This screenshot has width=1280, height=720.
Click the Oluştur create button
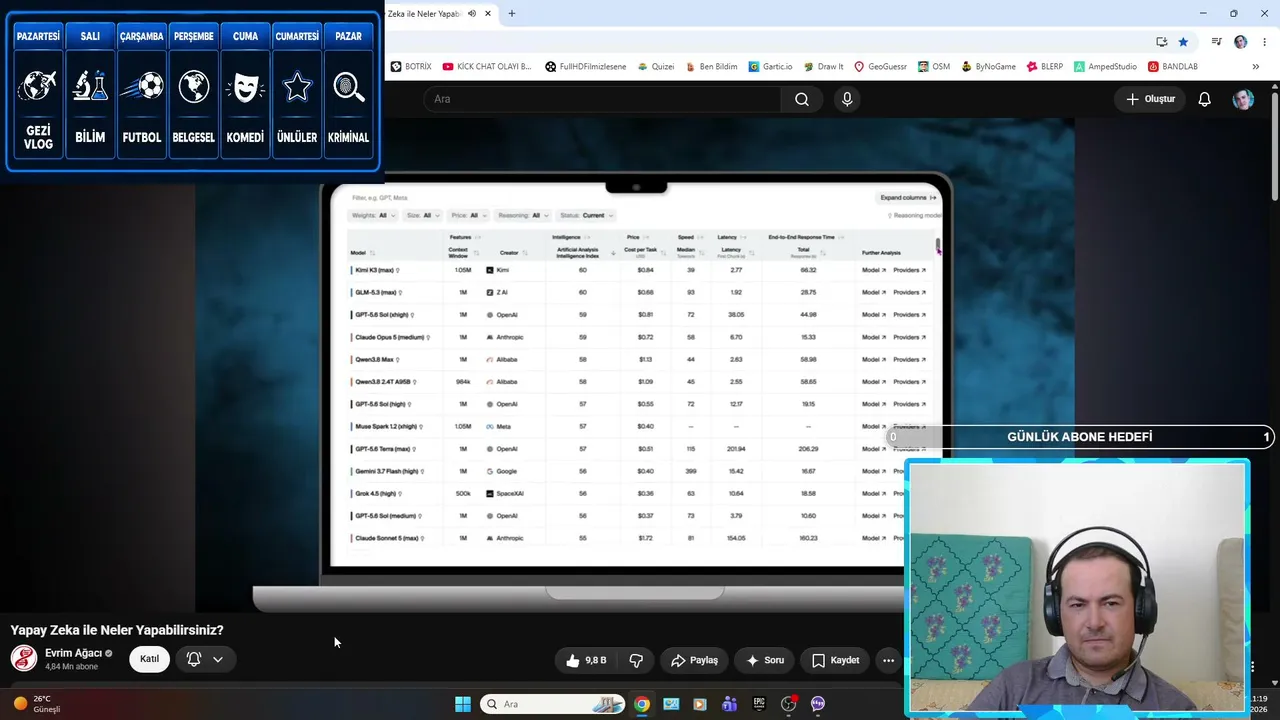[x=1150, y=99]
